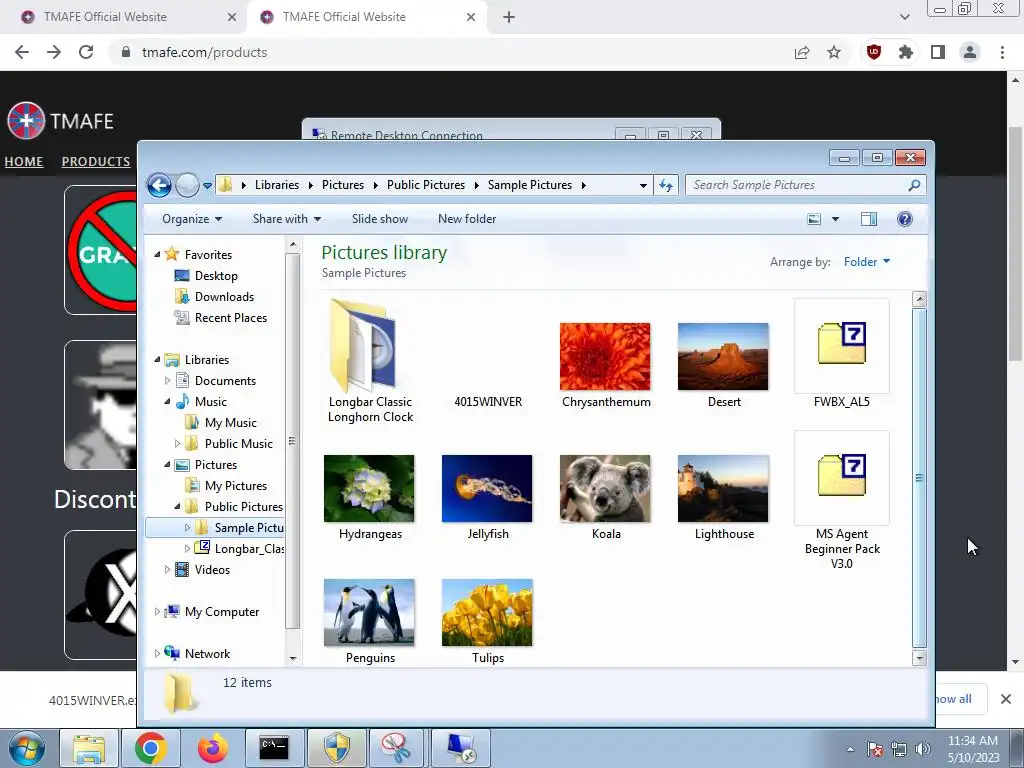Click Explorer's forward navigation arrow
1024x768 pixels.
(187, 185)
